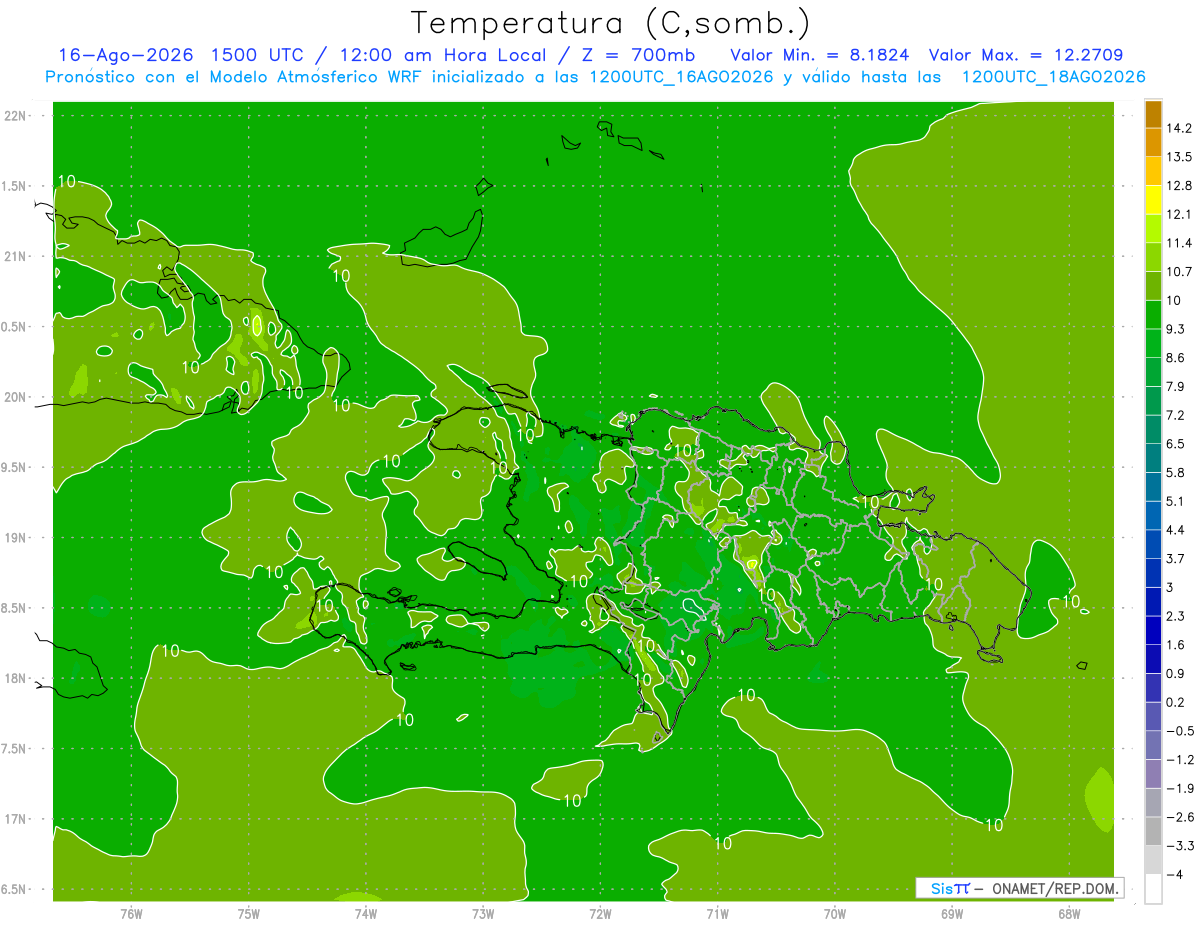Click the '10.7' color scale value

point(1180,271)
